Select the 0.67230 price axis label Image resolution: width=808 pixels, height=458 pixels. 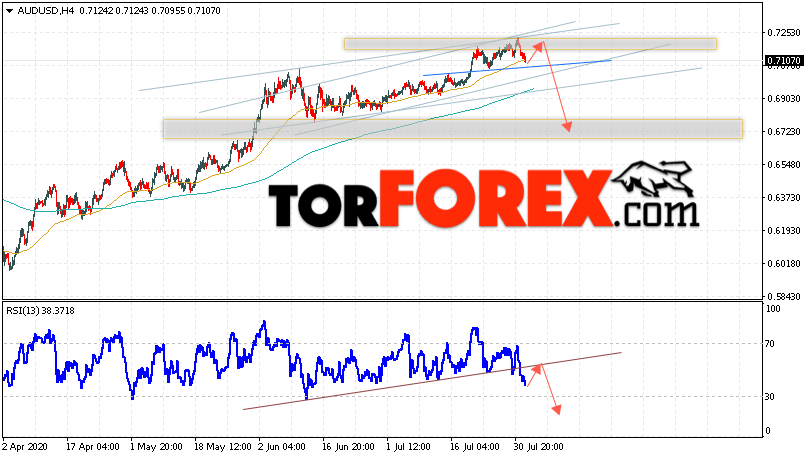[x=784, y=132]
